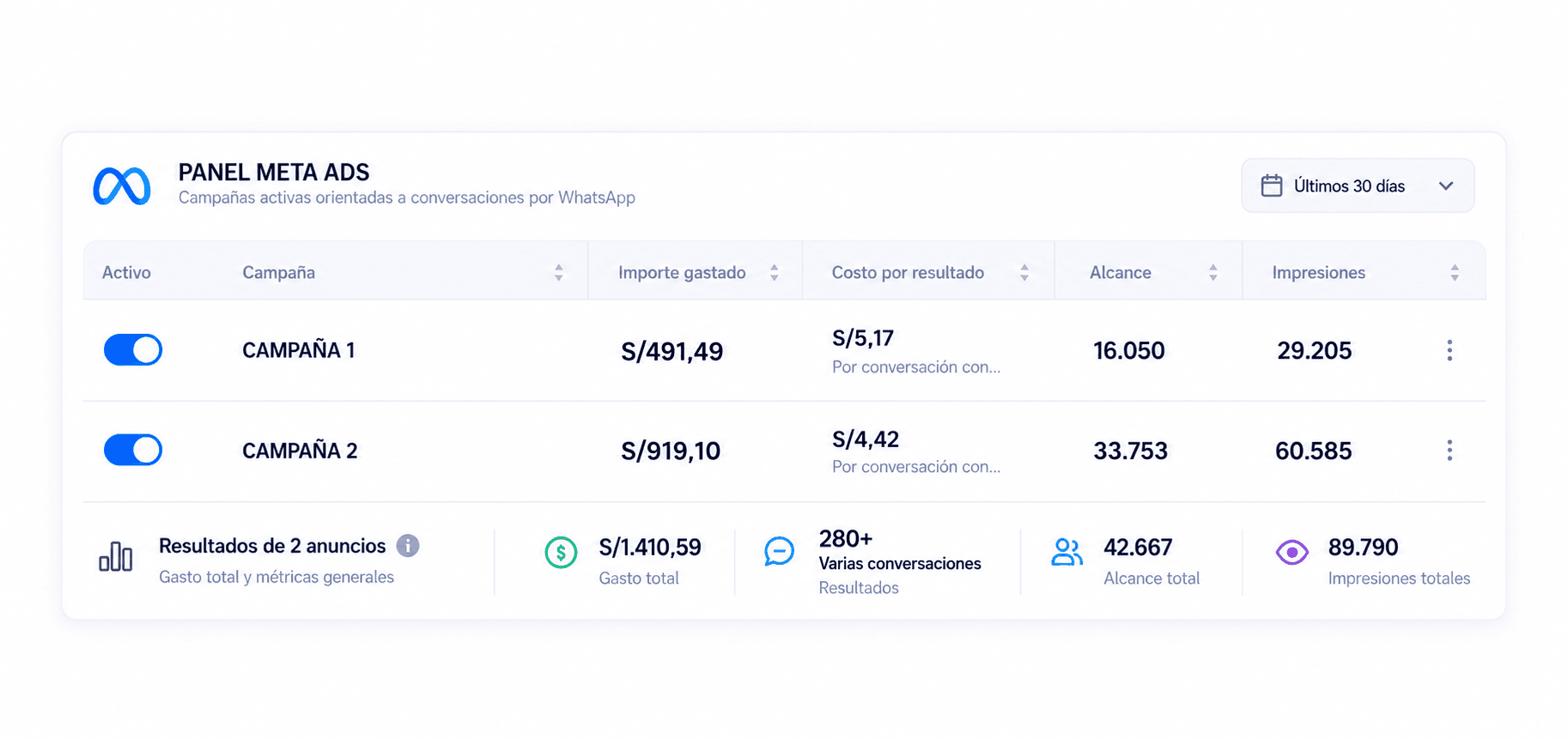Click the 16.050 reach value
The height and width of the screenshot is (739, 1568).
point(1129,350)
